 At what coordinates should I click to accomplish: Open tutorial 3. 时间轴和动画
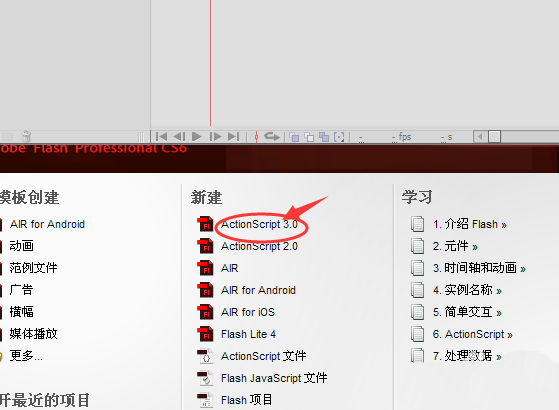[479, 268]
